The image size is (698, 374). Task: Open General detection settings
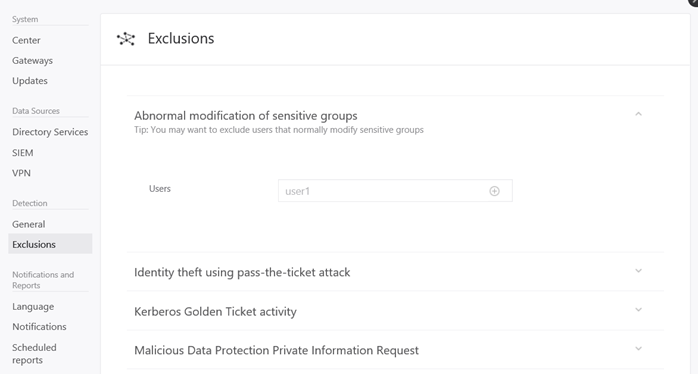click(28, 224)
